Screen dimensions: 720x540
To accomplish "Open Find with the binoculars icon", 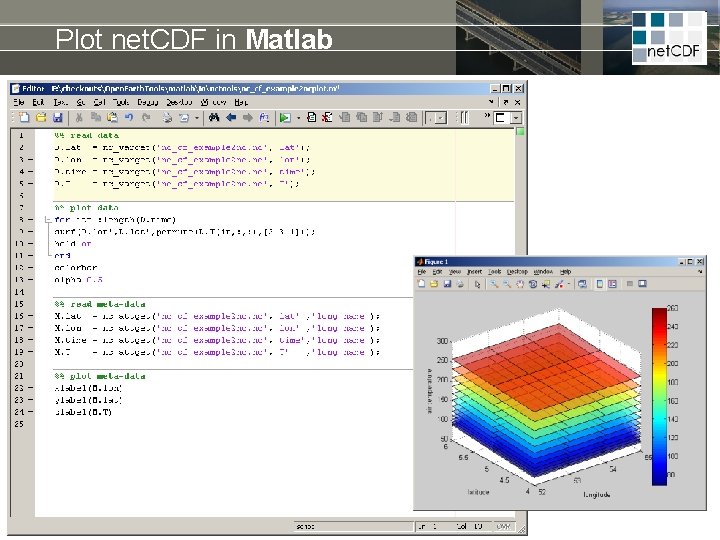I will coord(214,118).
